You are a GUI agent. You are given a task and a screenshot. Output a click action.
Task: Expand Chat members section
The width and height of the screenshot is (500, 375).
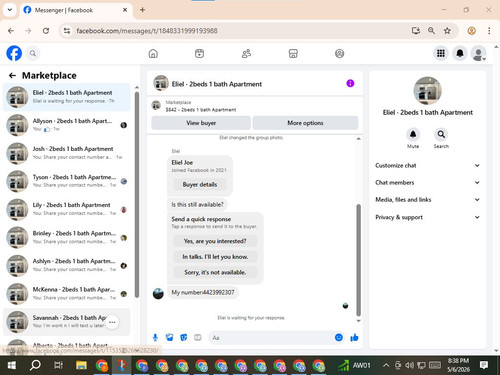click(x=427, y=182)
